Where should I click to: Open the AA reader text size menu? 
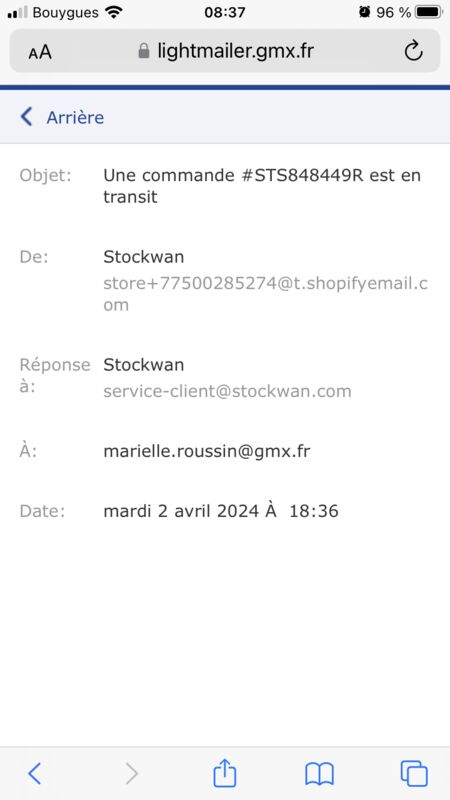click(x=40, y=52)
